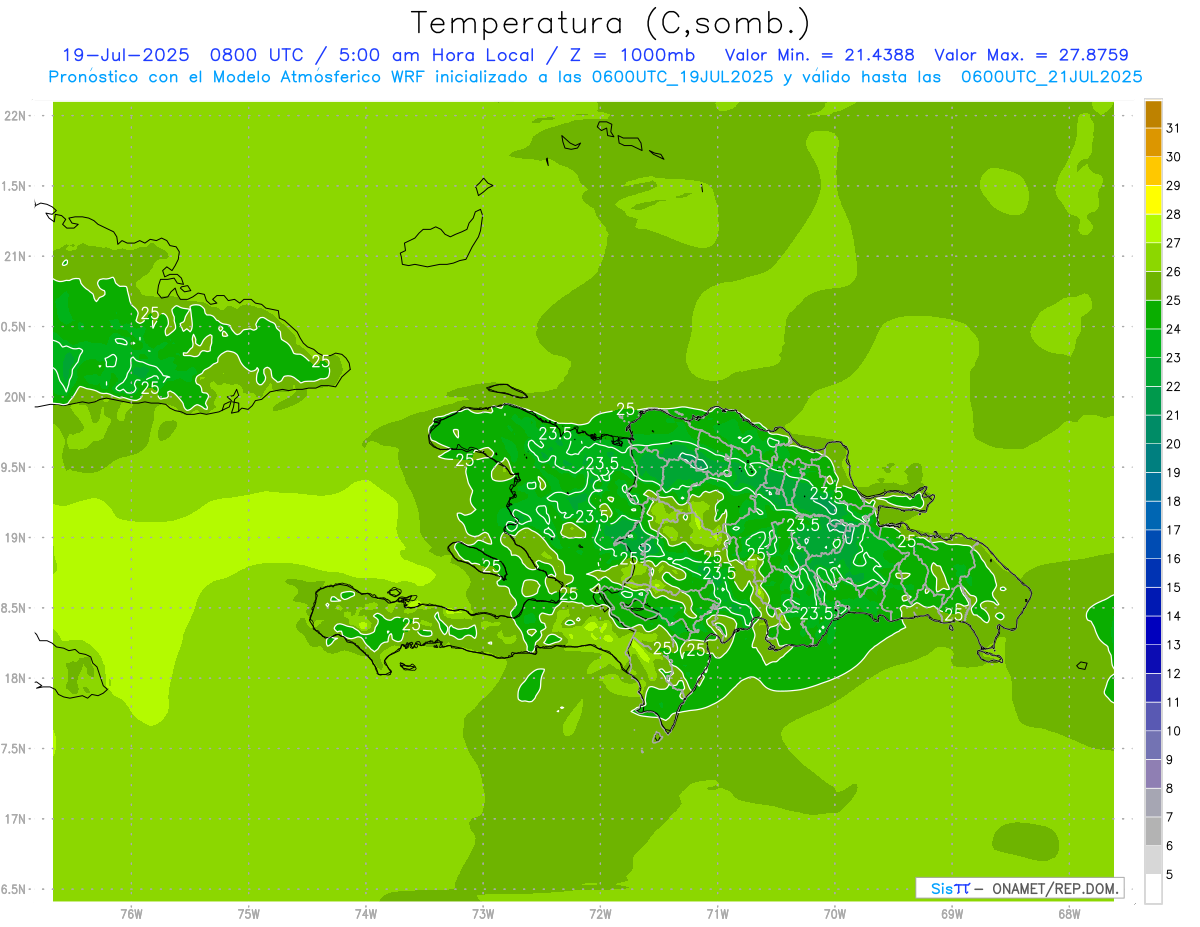Image resolution: width=1200 pixels, height=927 pixels.
Task: Click the "68W" longitude axis label
Action: click(1069, 914)
